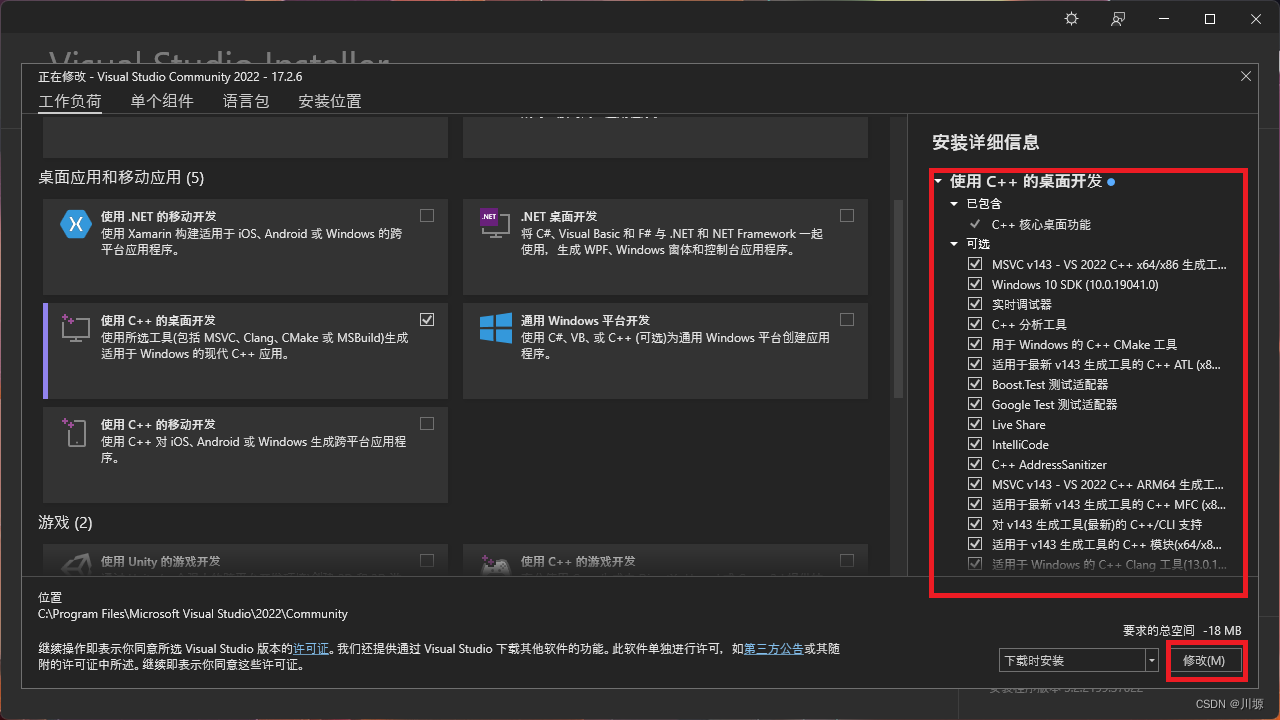The width and height of the screenshot is (1280, 720).
Task: Select the .NET 移动开发 Xamarin icon
Action: (76, 224)
